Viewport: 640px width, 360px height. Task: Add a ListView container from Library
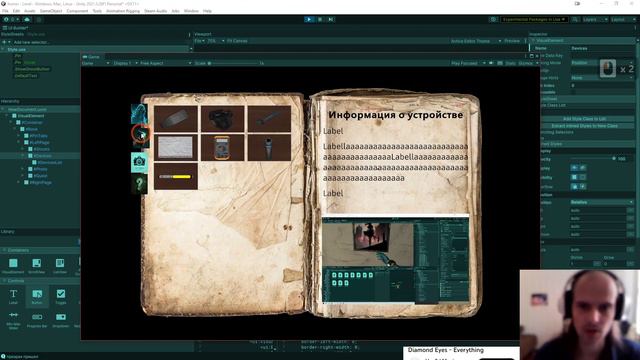60,266
